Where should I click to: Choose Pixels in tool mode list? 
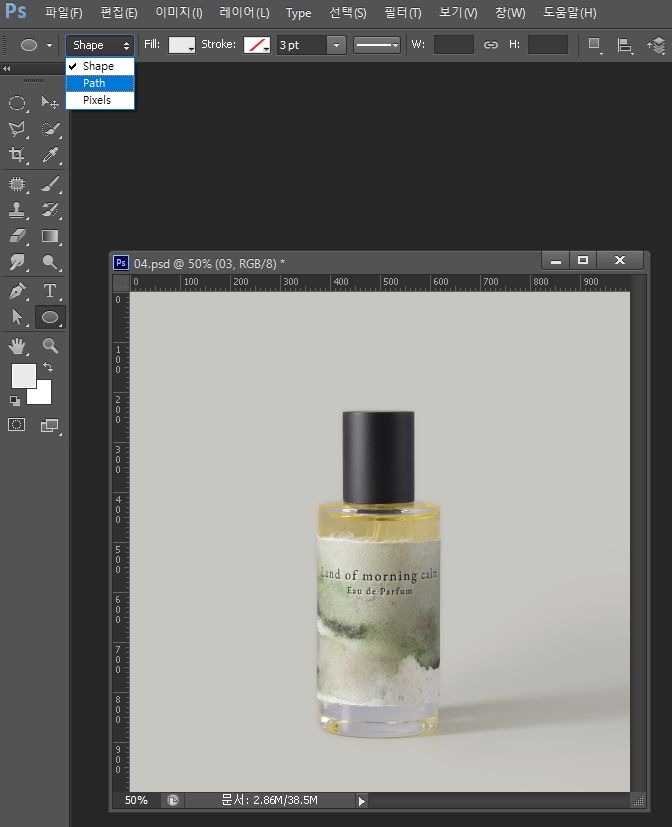(x=100, y=100)
